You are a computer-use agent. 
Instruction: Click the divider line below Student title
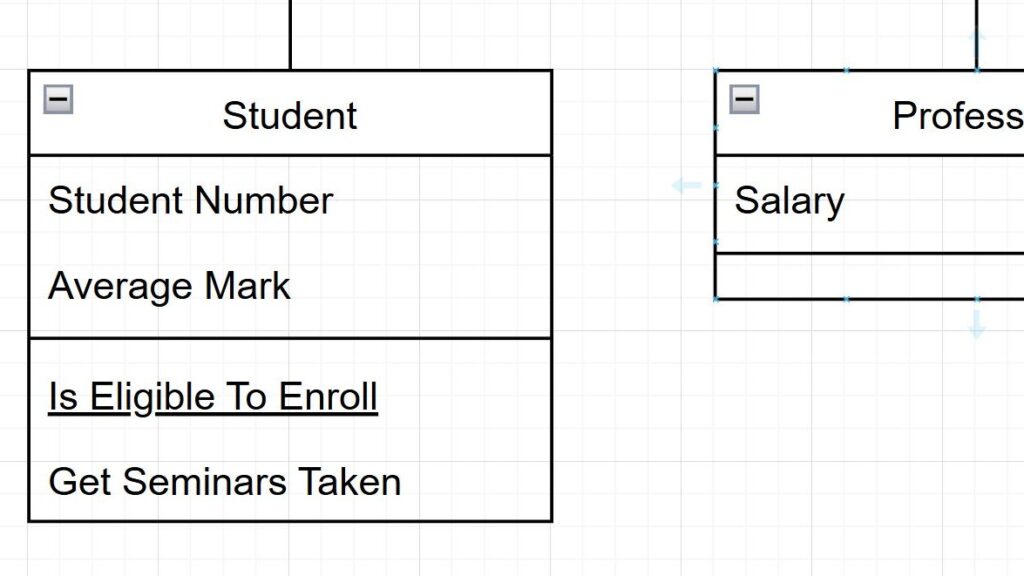290,155
